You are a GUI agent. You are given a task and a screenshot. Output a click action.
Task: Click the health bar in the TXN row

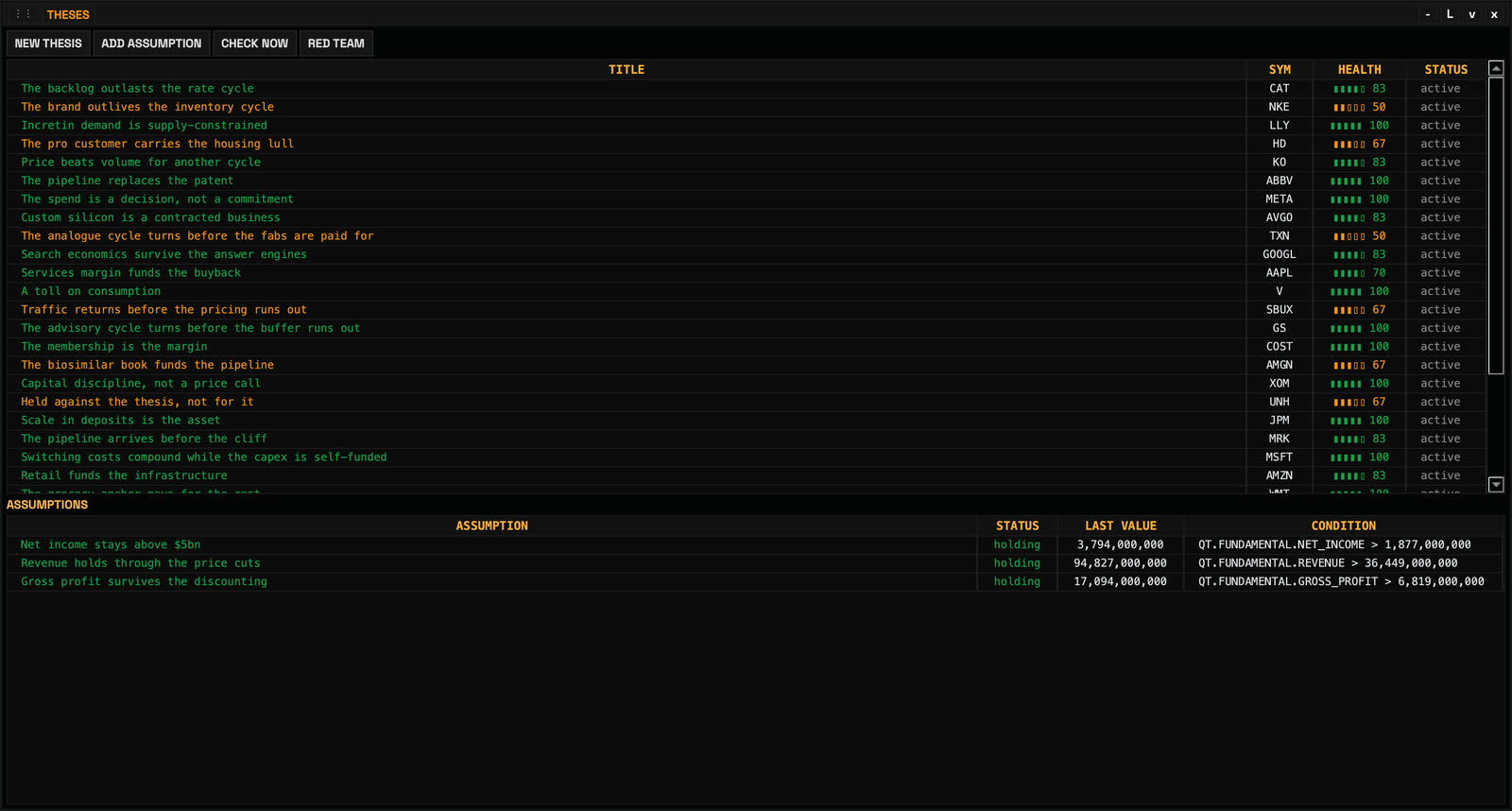click(1349, 236)
